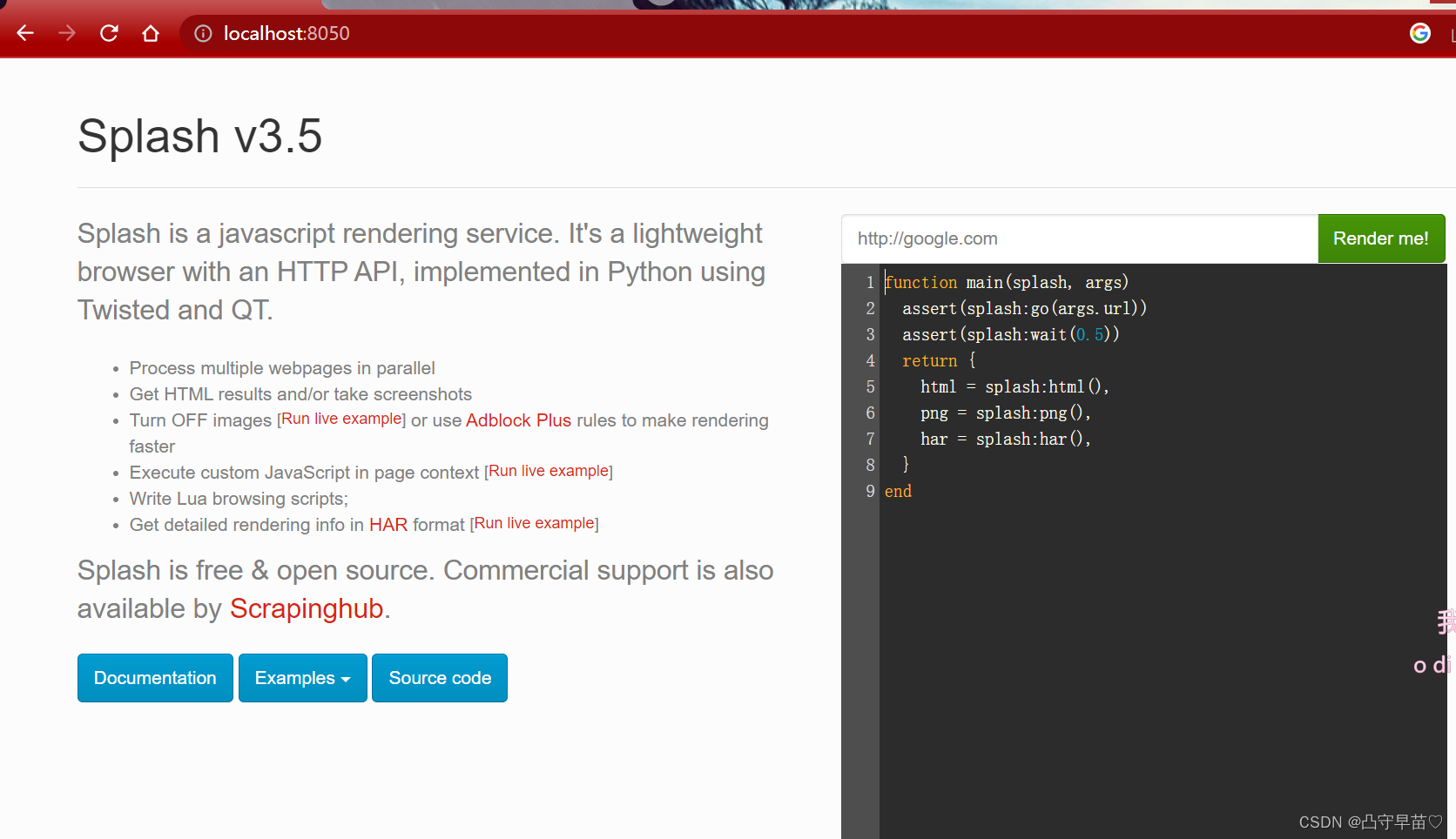Click code line 'assert(splash:wait(0.5))'

tap(1010, 334)
